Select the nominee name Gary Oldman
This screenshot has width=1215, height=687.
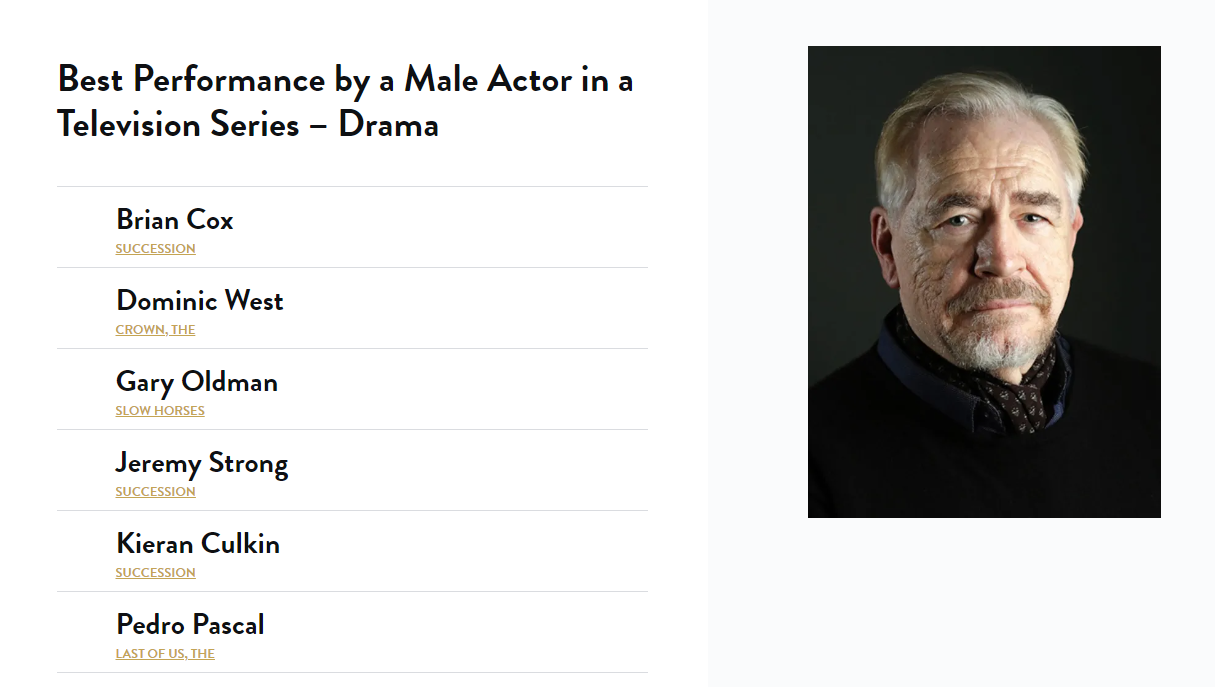(197, 382)
